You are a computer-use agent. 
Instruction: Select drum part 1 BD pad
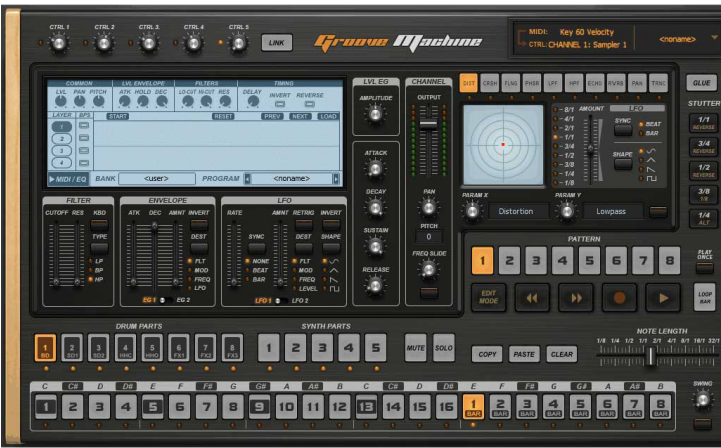[46, 348]
